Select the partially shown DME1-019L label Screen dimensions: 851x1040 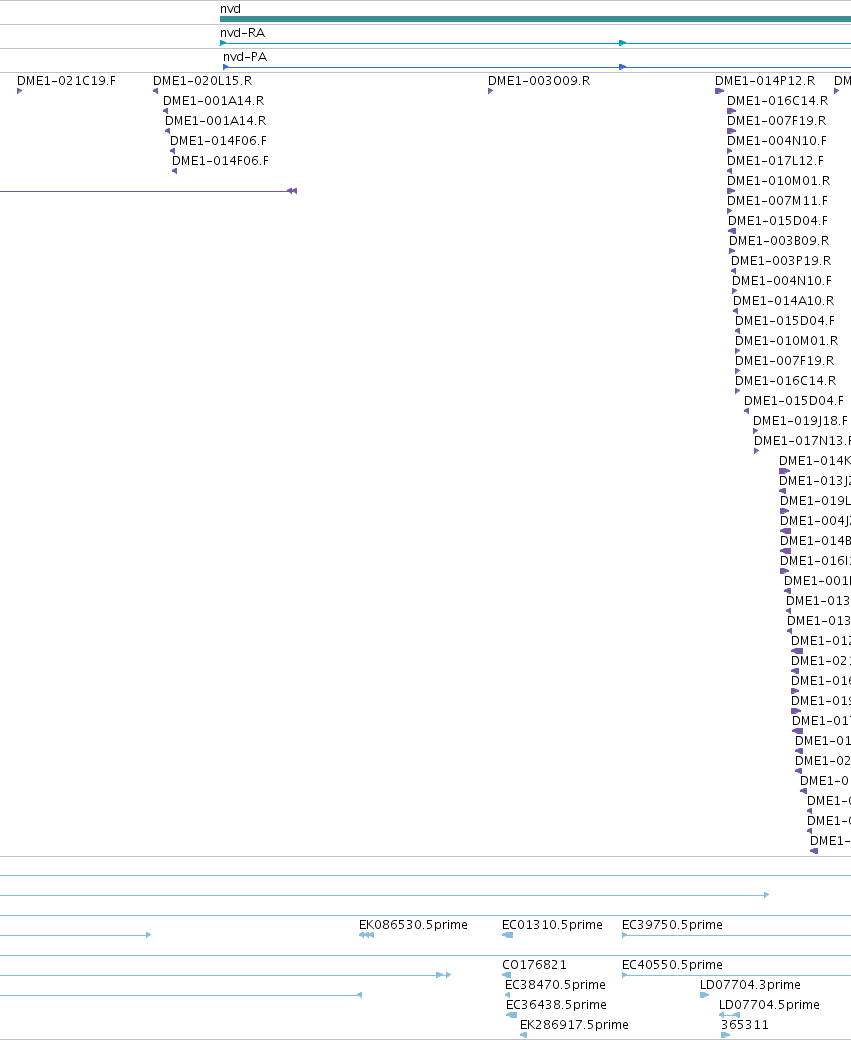[815, 501]
